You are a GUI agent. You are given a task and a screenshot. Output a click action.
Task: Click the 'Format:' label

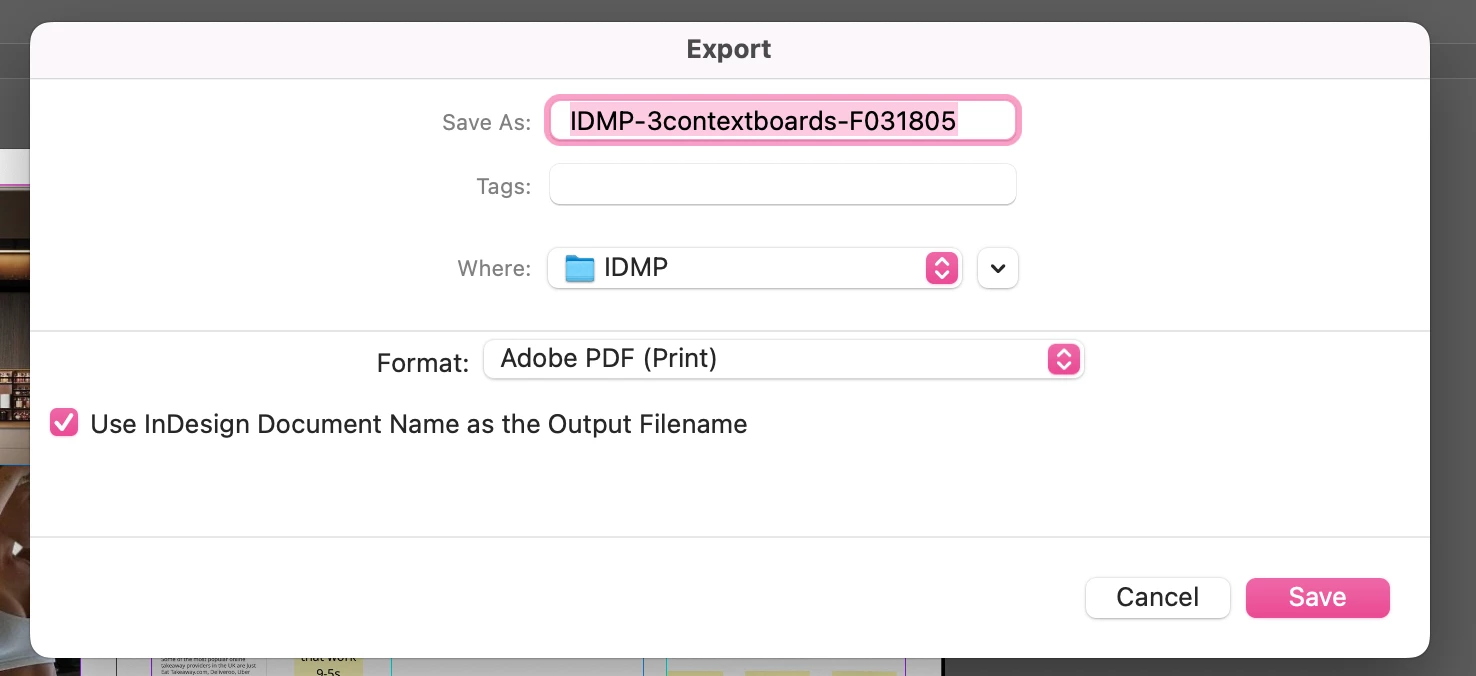[x=422, y=363]
